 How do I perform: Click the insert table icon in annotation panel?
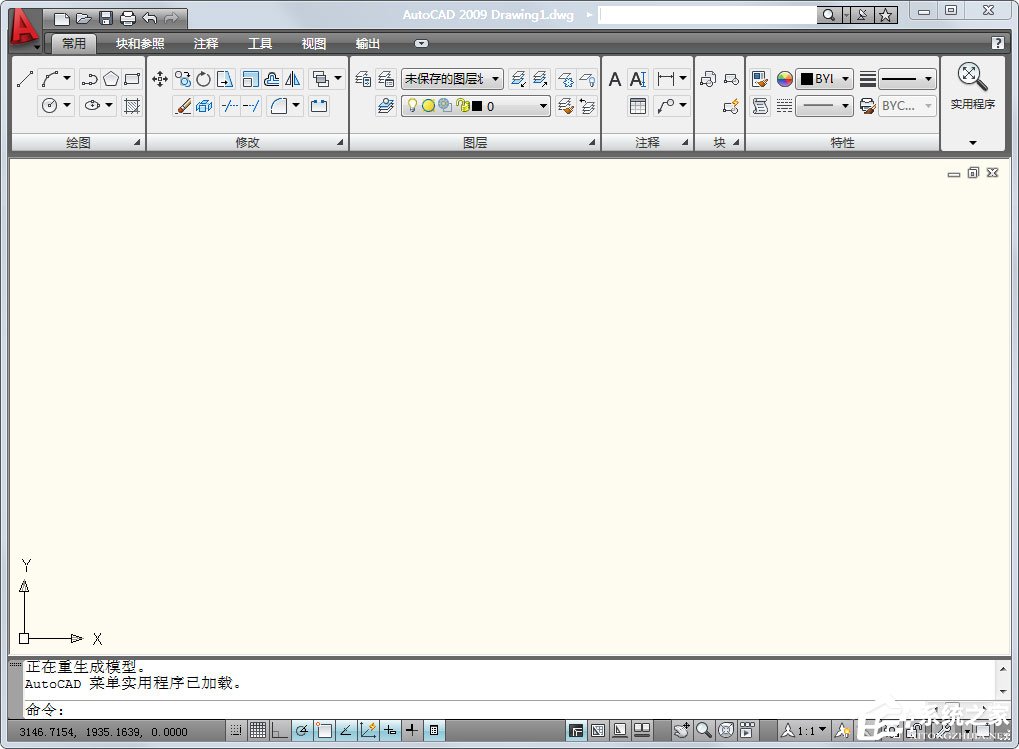[637, 106]
